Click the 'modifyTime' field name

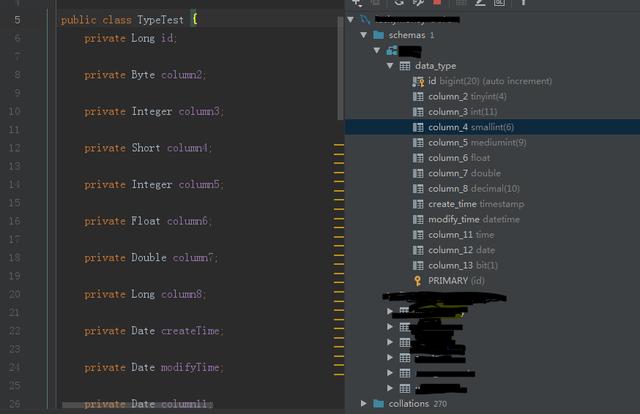click(190, 367)
